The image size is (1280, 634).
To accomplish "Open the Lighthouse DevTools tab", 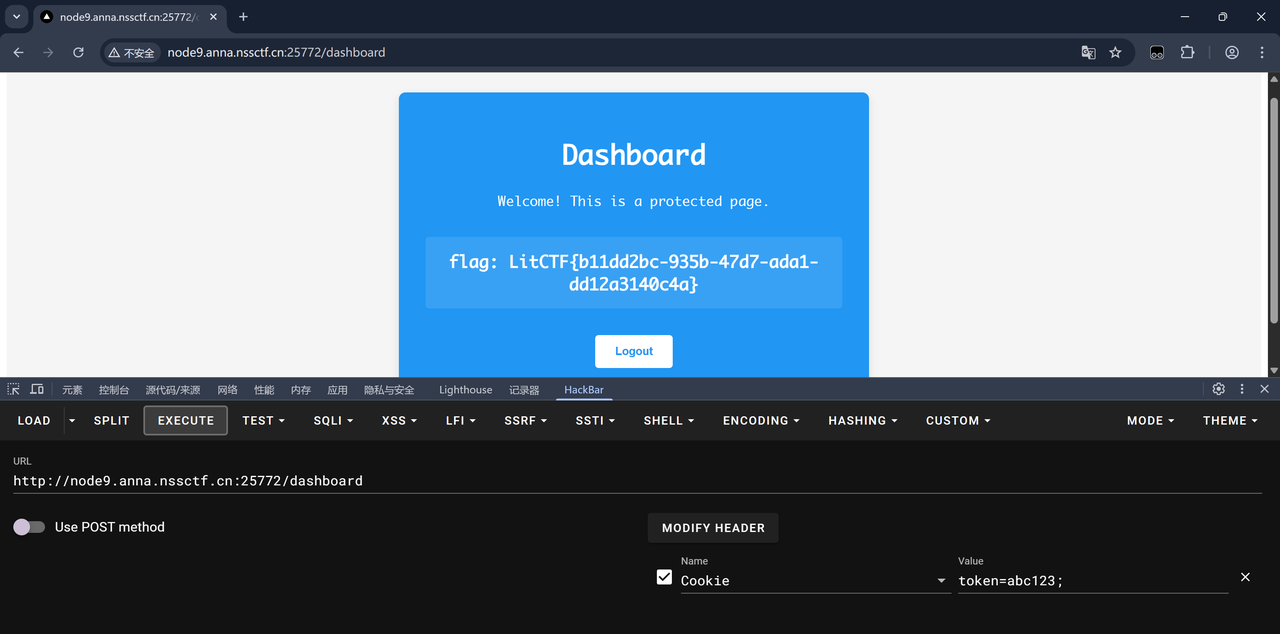I will (x=466, y=390).
